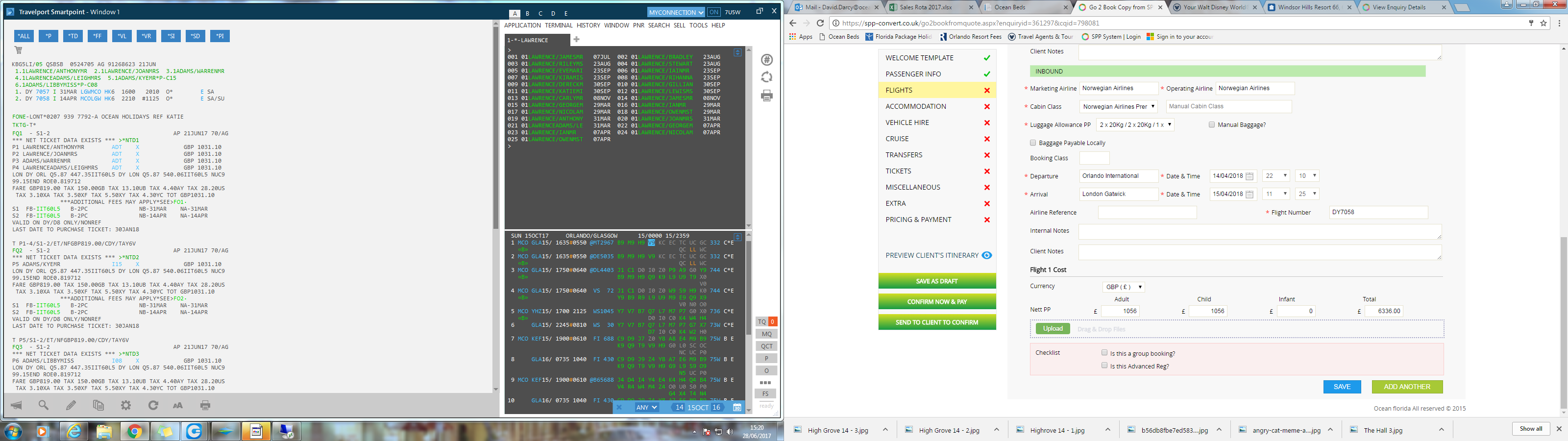Viewport: 1568px width, 441px height.
Task: Click the pencil edit icon in Smartpoint
Action: [x=71, y=405]
